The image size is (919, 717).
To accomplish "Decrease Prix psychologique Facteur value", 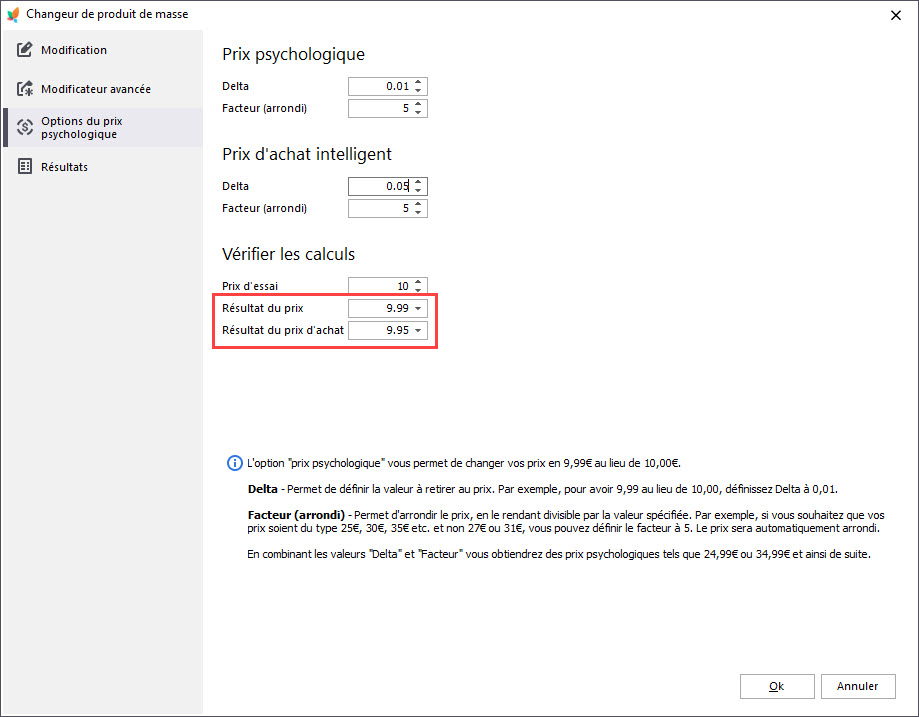I will (x=418, y=112).
